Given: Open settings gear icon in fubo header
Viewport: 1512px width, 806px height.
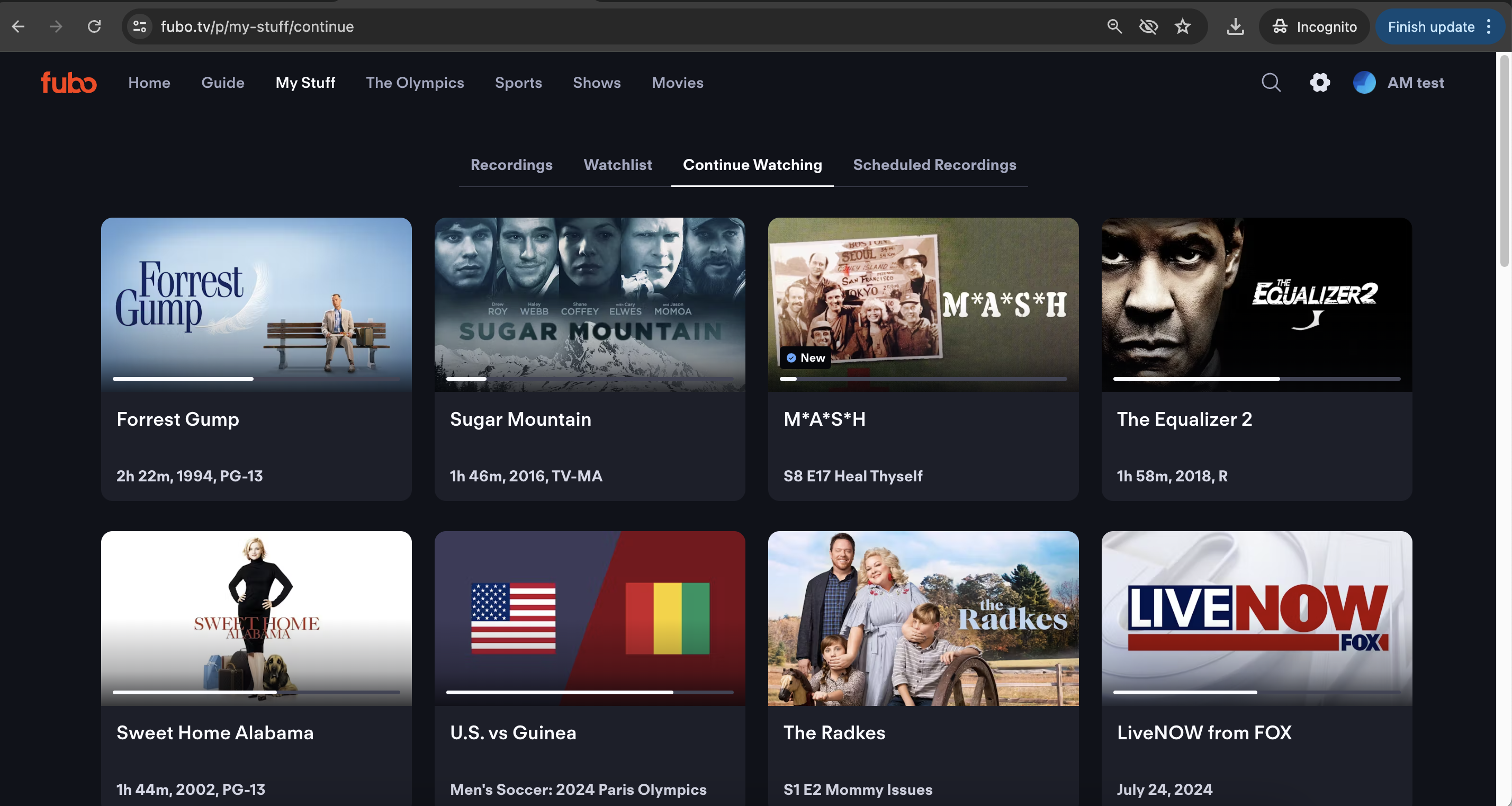Looking at the screenshot, I should (x=1319, y=83).
